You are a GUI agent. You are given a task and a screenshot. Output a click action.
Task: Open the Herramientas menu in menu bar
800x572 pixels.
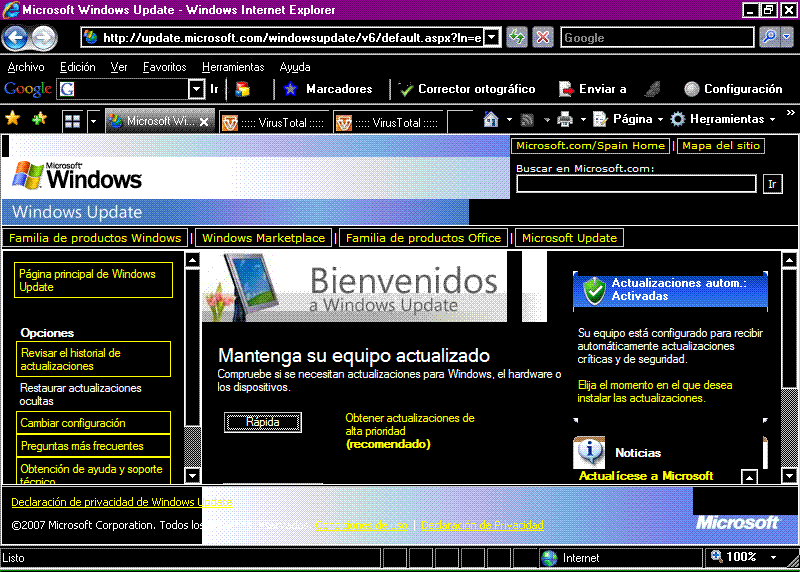(233, 67)
